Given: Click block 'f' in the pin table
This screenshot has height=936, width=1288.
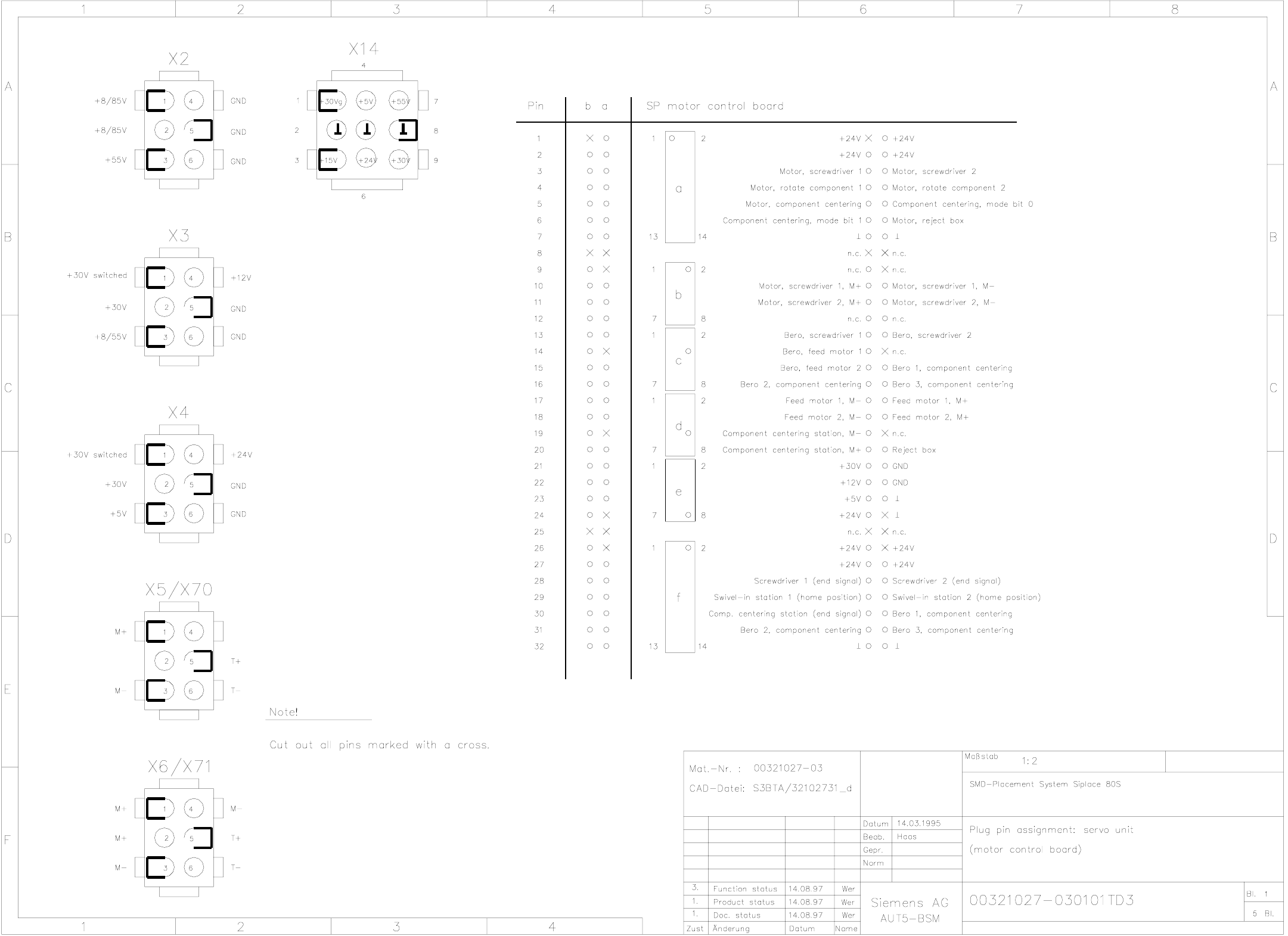Looking at the screenshot, I should click(x=679, y=596).
